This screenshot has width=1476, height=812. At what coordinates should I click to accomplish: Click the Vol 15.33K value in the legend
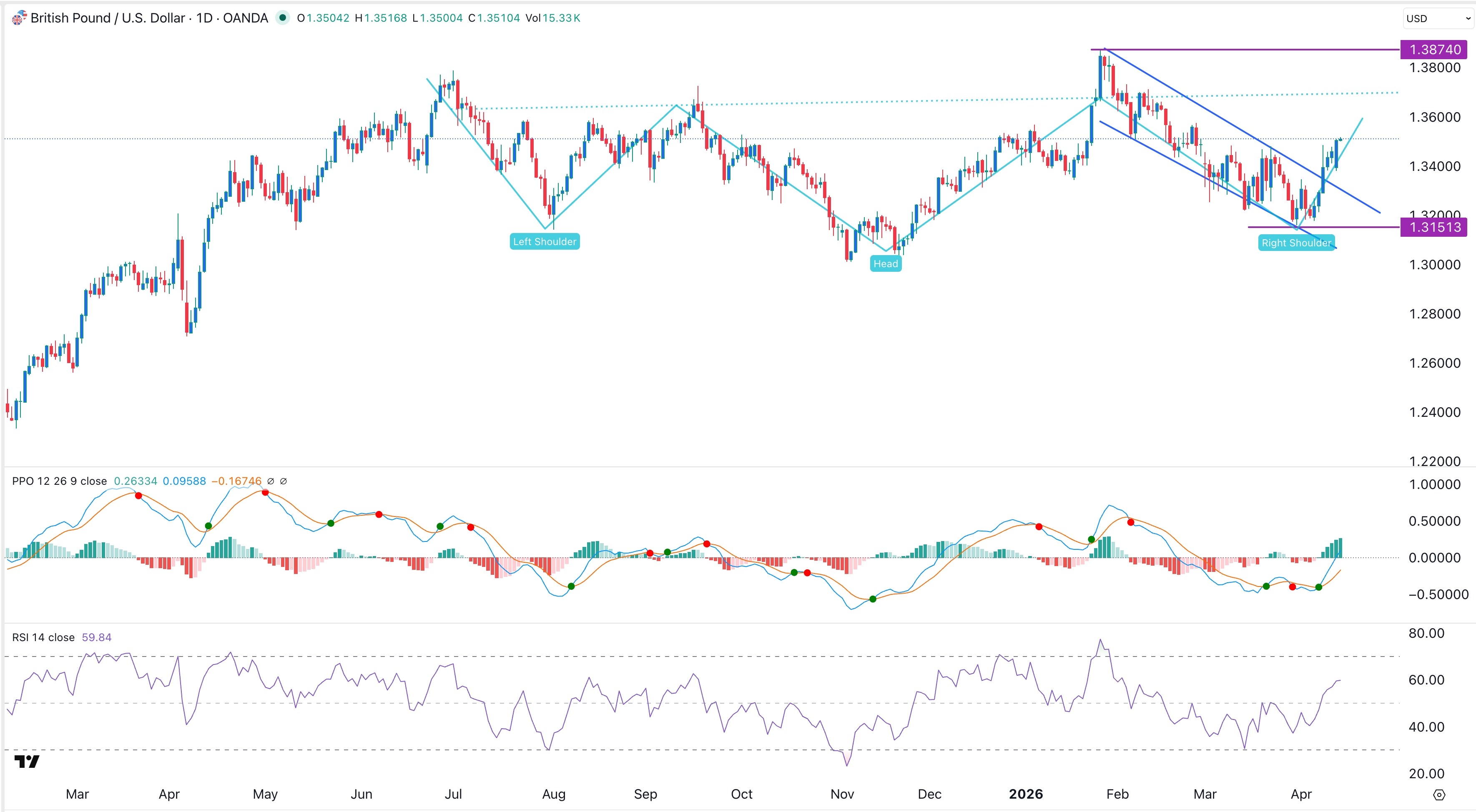pyautogui.click(x=554, y=18)
